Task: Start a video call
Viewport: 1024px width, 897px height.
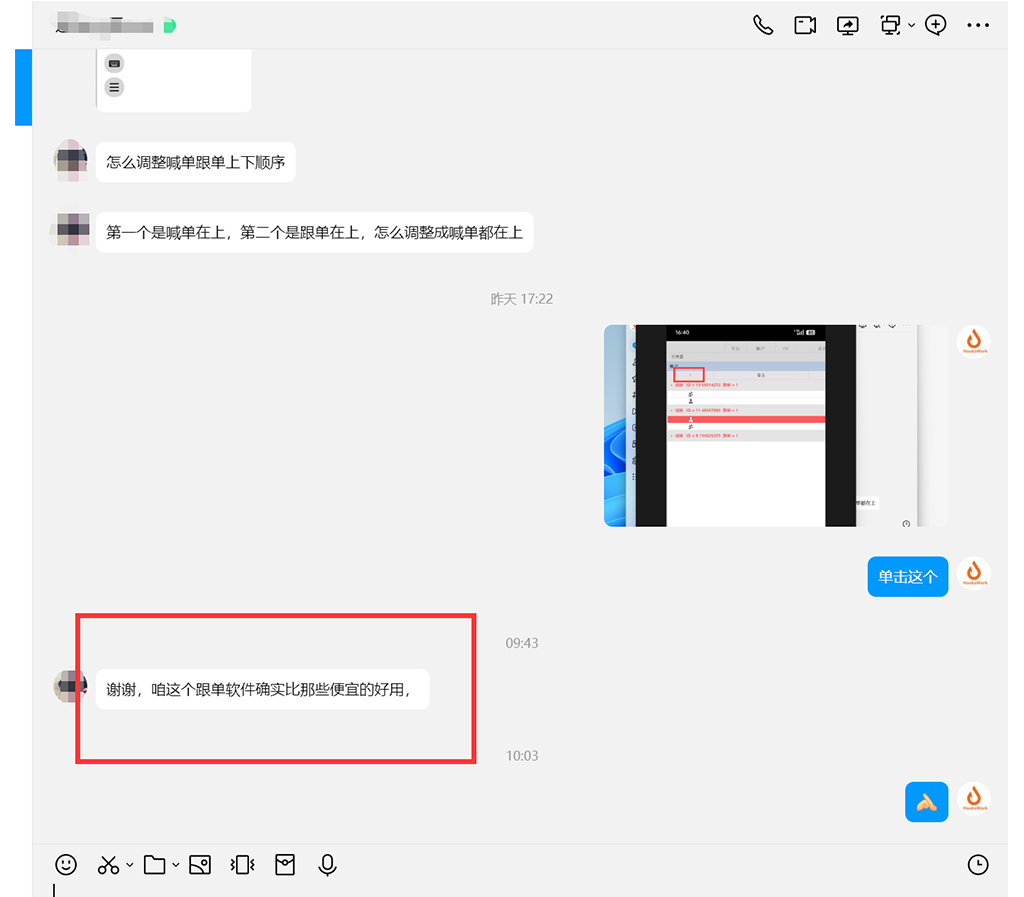Action: pos(805,25)
